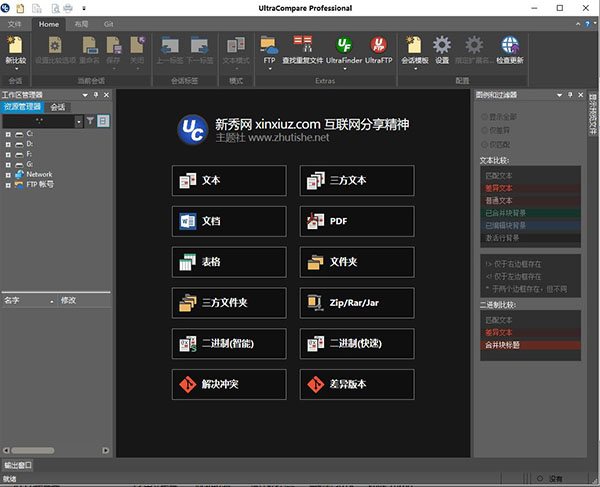Viewport: 600px width, 487px height.
Task: Switch to the Git ribbon tab
Action: [x=109, y=24]
